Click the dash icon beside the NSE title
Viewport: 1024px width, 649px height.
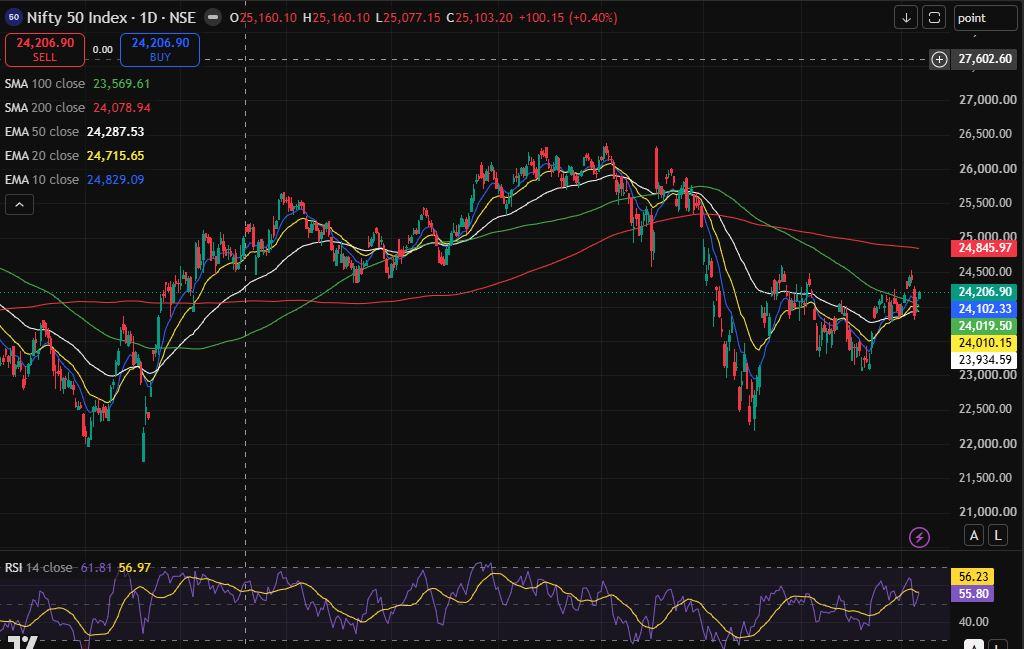[213, 18]
